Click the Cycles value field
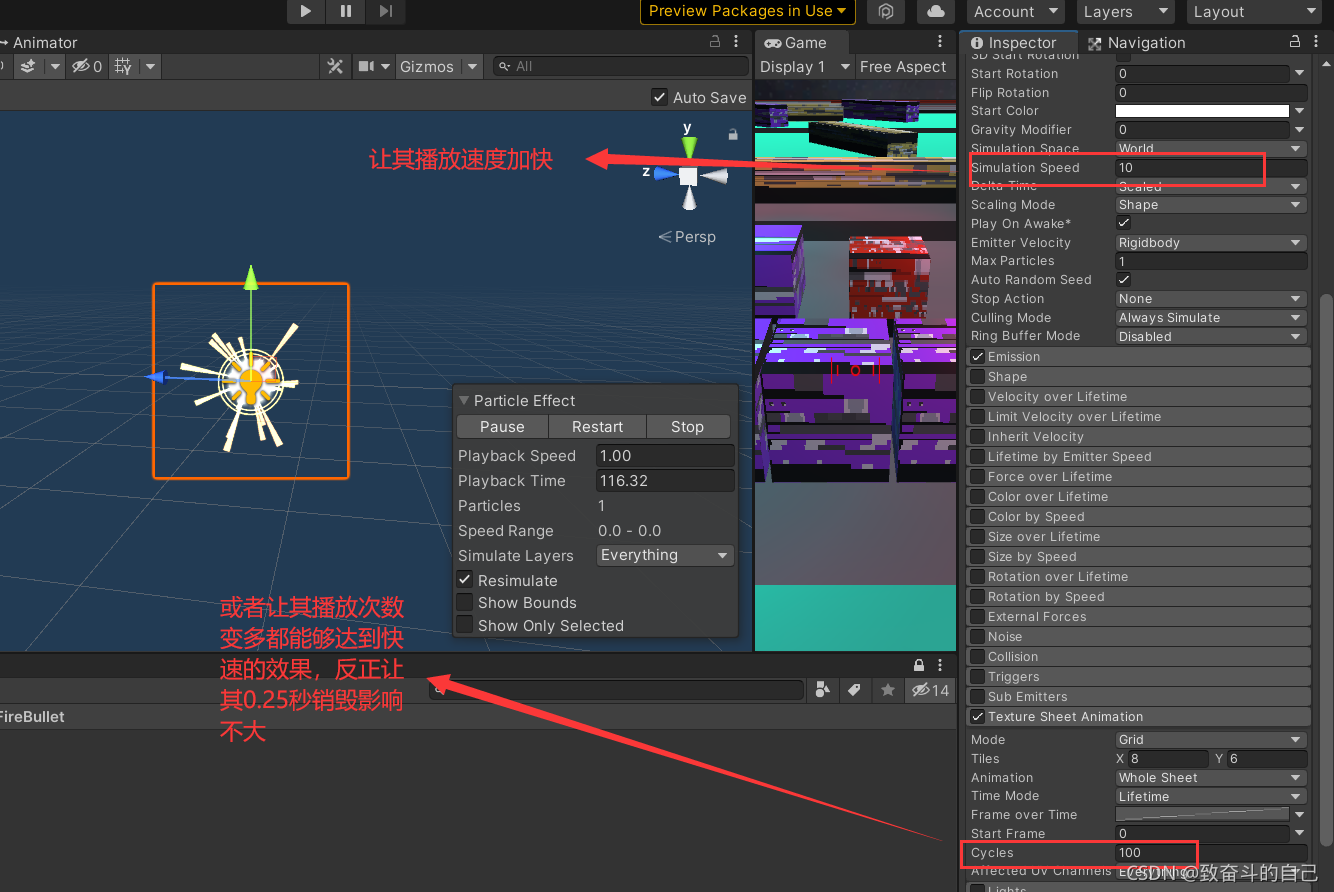 pyautogui.click(x=1211, y=853)
